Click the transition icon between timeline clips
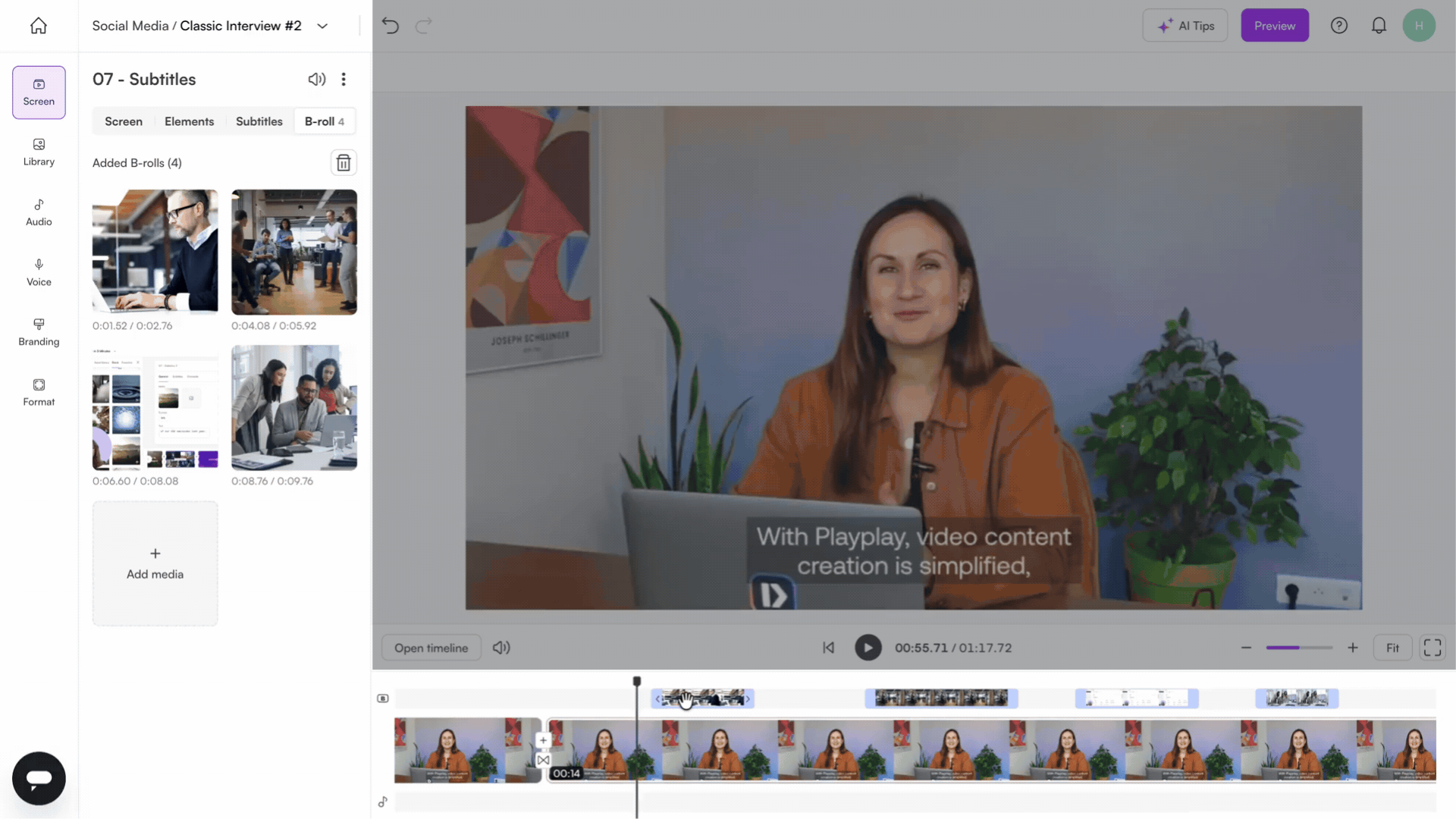This screenshot has width=1456, height=819. [x=543, y=760]
